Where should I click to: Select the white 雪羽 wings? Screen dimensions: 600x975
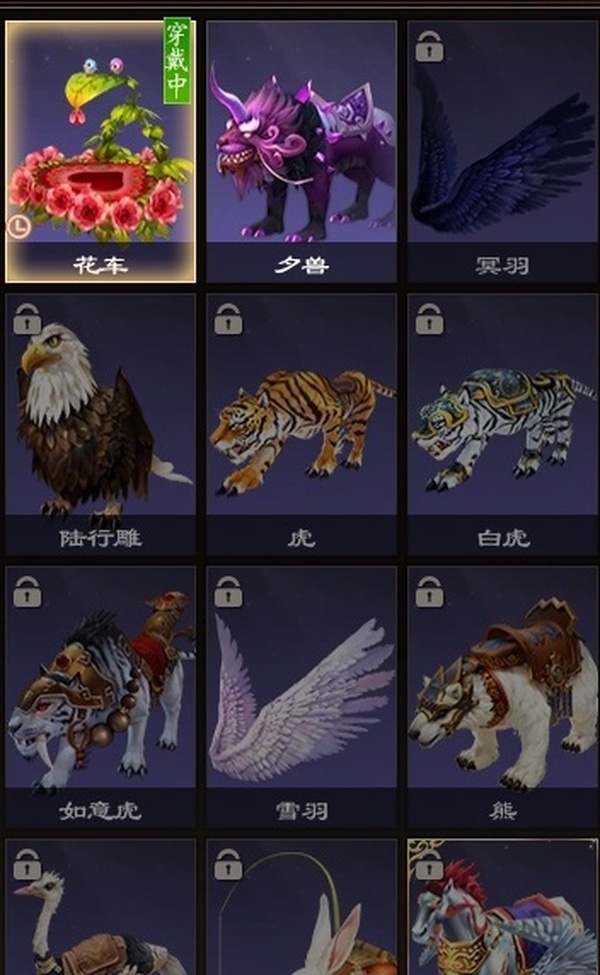[x=302, y=696]
